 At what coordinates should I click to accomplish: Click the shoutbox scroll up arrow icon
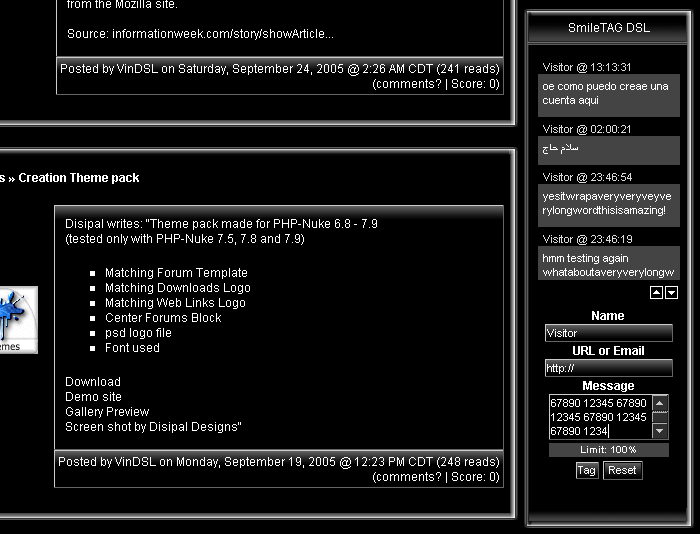[x=656, y=293]
